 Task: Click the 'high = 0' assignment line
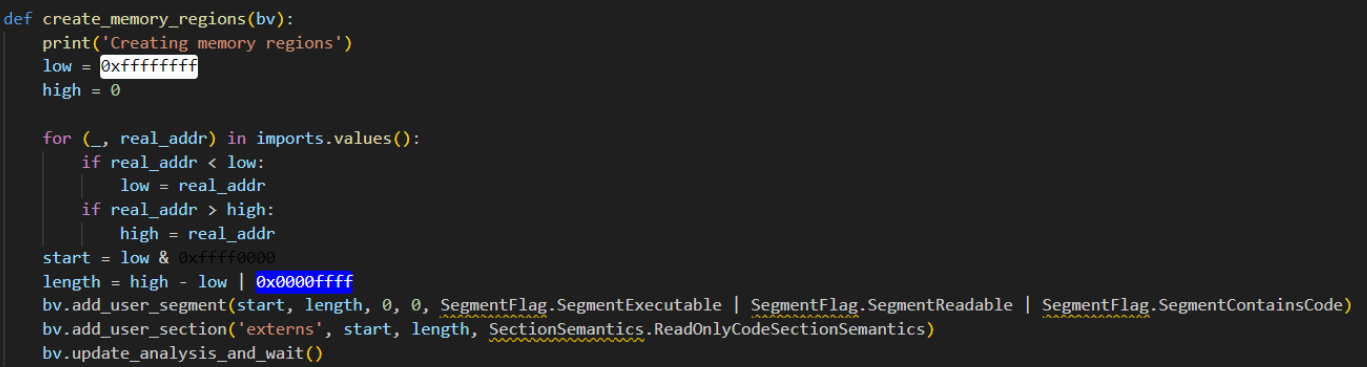pos(81,91)
